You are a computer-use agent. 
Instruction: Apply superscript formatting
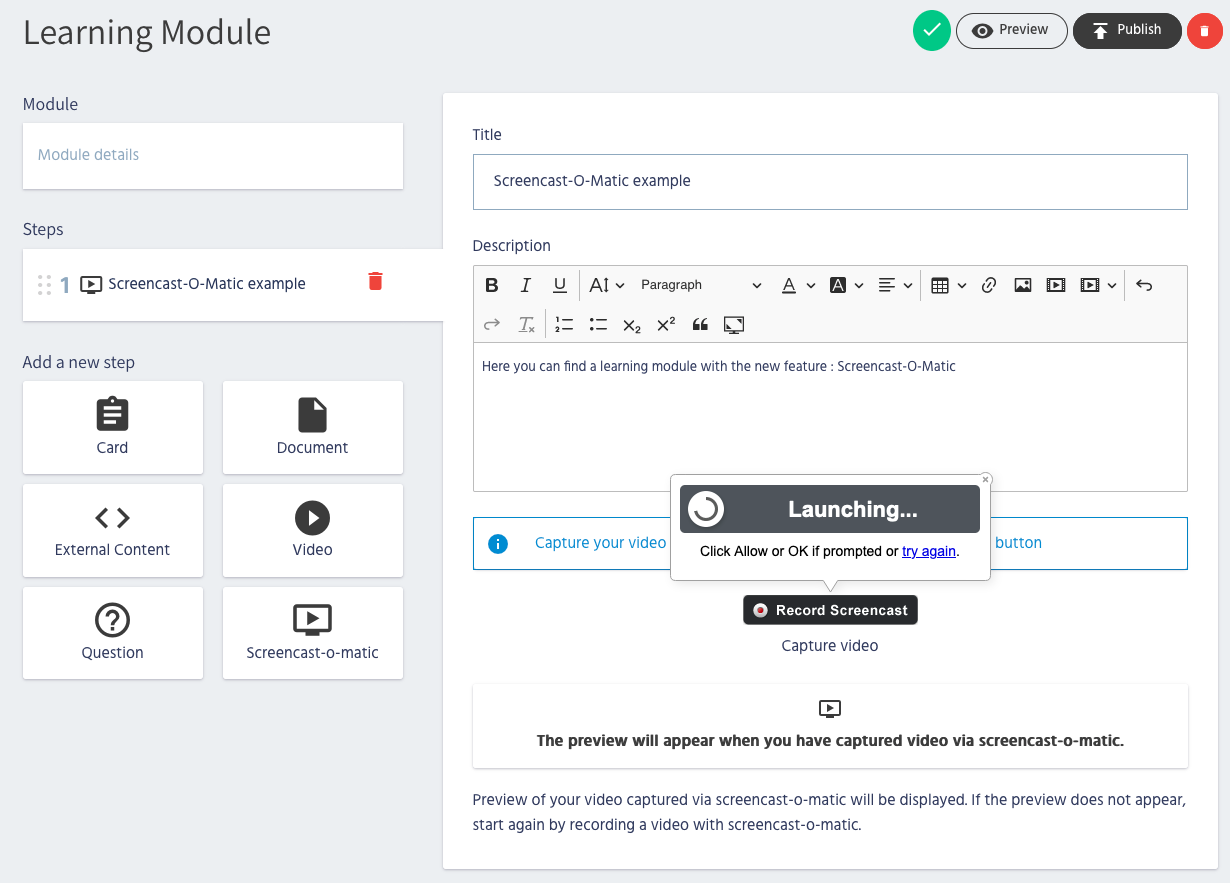666,325
